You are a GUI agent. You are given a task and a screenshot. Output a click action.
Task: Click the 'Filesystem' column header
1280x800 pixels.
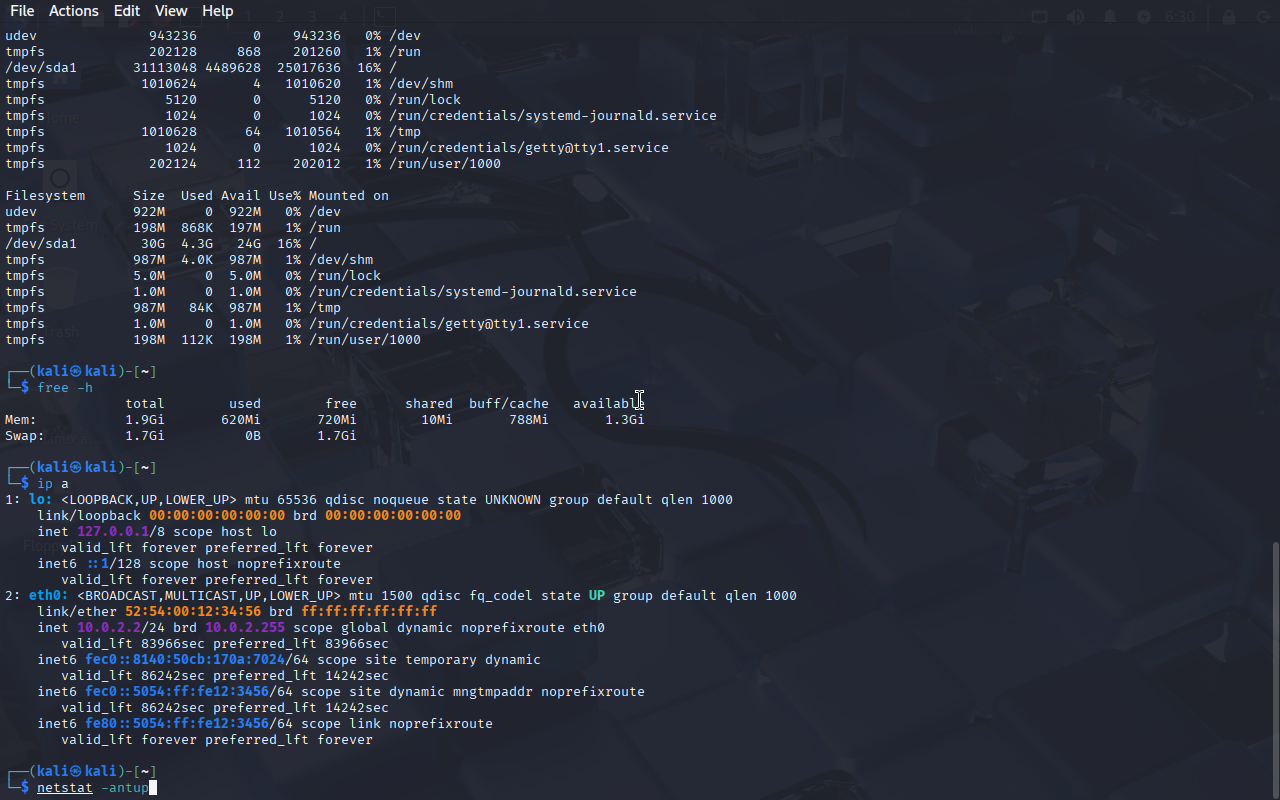click(45, 196)
